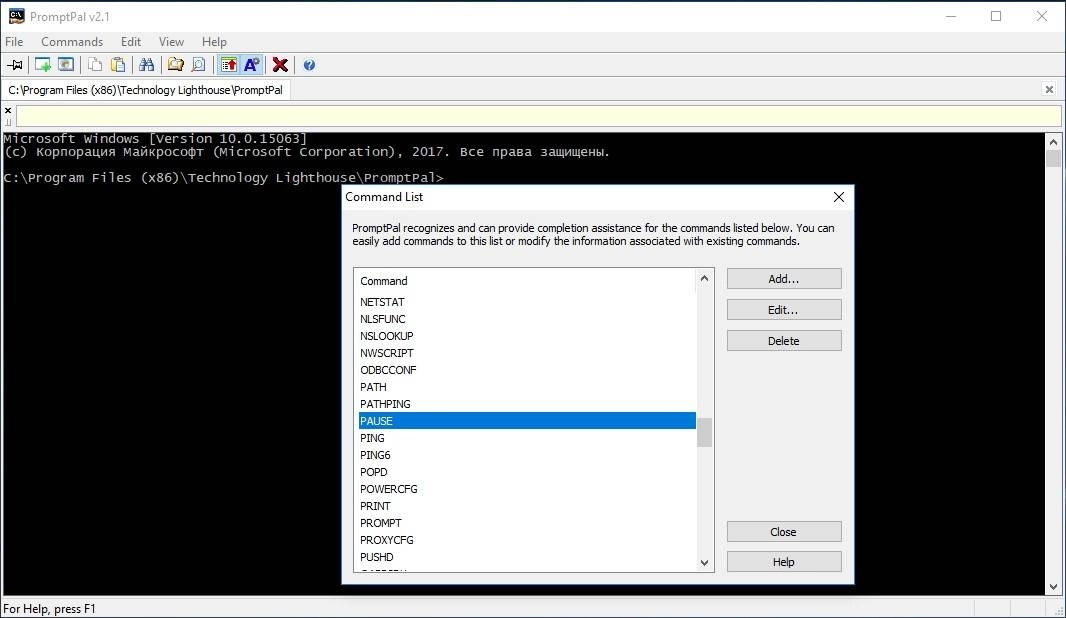Close the console tab using right-side x
Screen dimensions: 1066x618
tap(1049, 89)
